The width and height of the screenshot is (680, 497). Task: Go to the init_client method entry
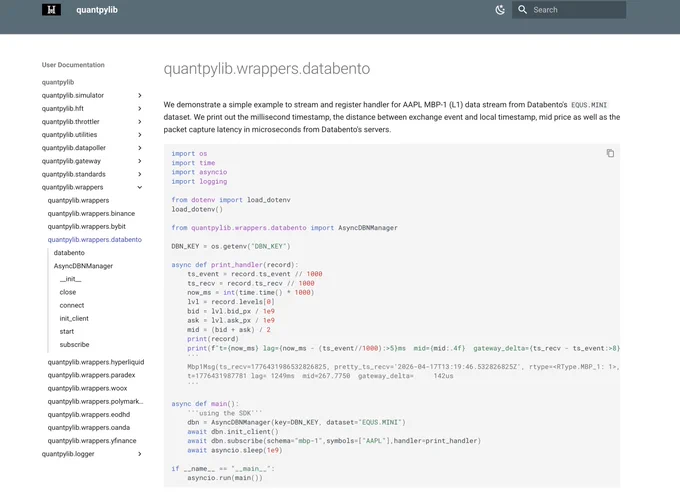click(x=74, y=318)
